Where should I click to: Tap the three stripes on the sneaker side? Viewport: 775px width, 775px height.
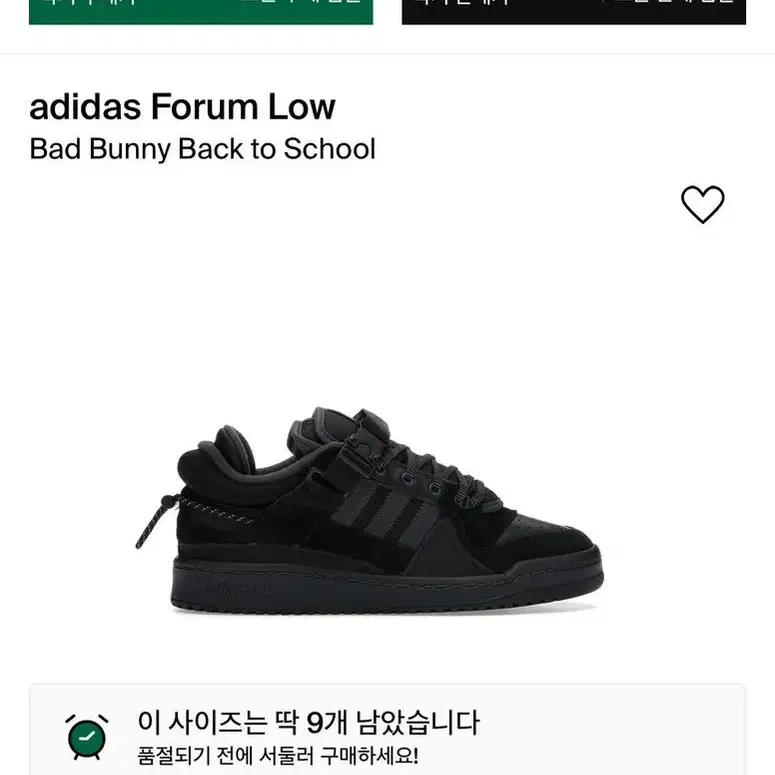[382, 512]
